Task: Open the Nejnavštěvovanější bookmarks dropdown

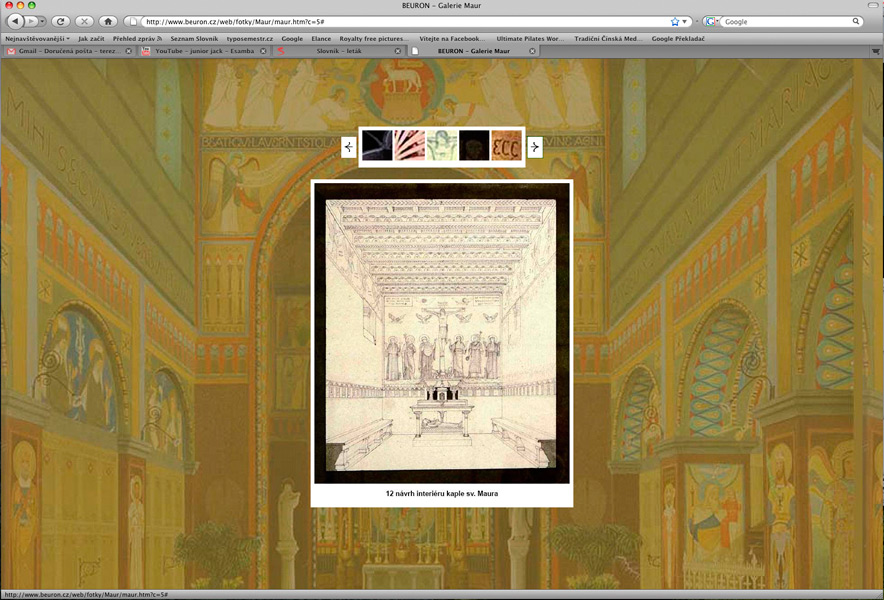Action: [37, 39]
